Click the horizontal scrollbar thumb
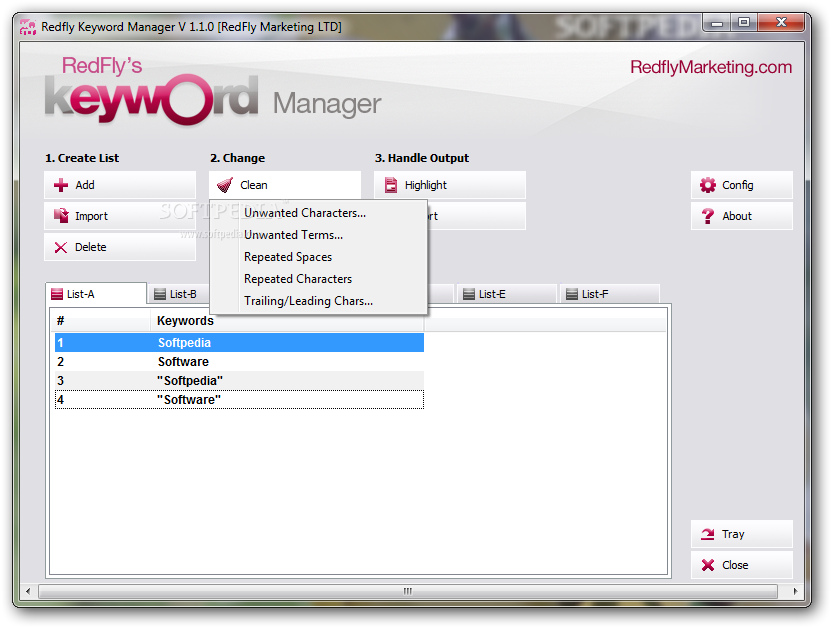This screenshot has width=832, height=628. (x=408, y=591)
